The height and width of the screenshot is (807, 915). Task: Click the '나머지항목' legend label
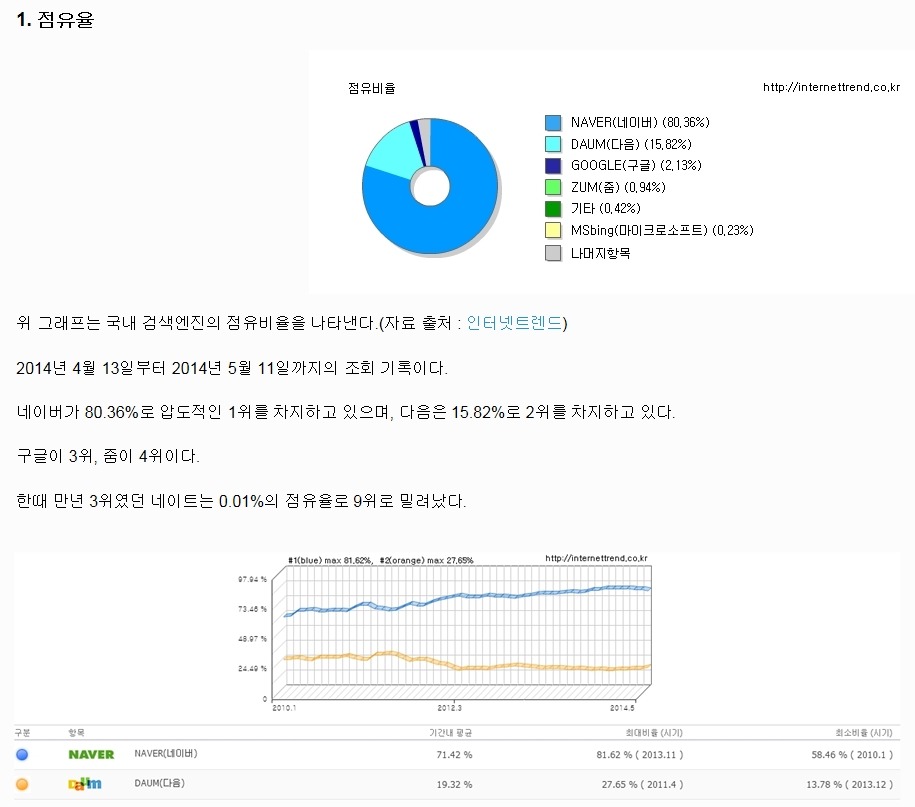(x=600, y=253)
